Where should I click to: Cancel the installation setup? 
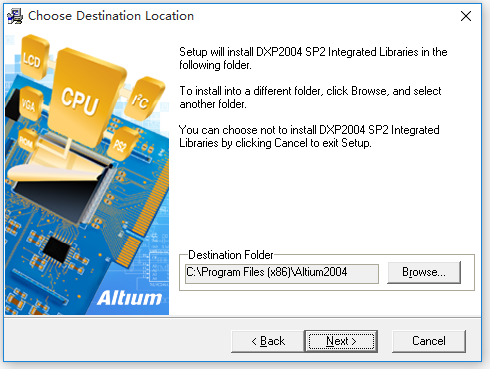pyautogui.click(x=429, y=341)
